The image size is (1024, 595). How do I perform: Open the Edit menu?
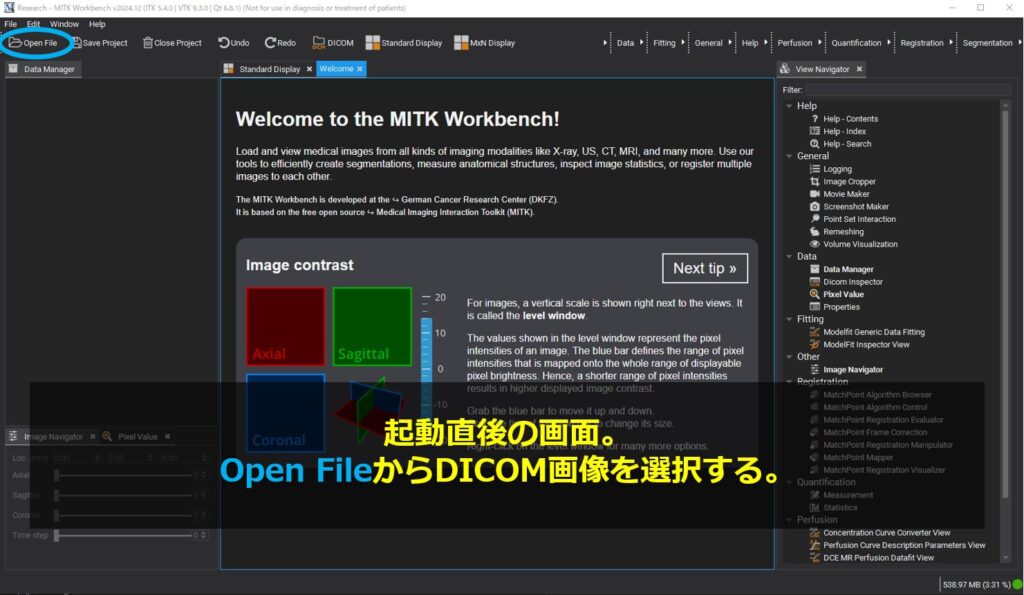(33, 24)
